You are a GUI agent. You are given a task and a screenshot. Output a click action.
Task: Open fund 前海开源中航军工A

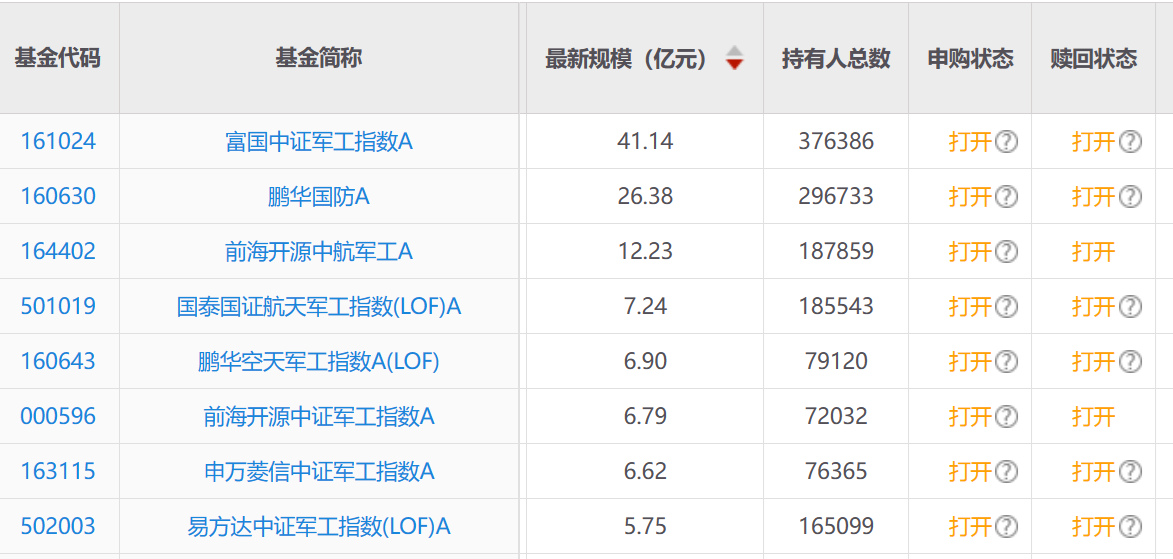point(319,251)
